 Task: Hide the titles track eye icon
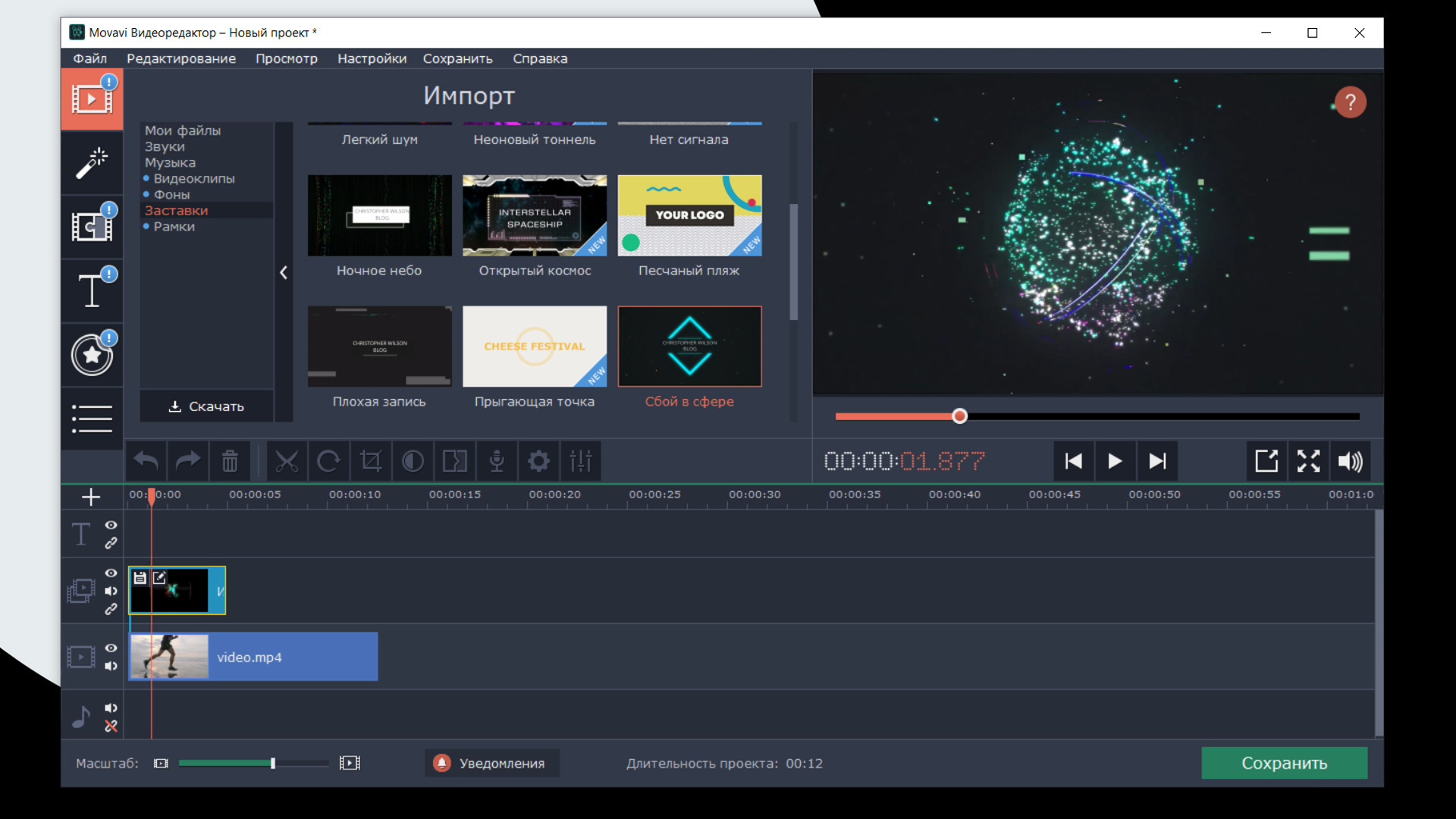click(111, 525)
